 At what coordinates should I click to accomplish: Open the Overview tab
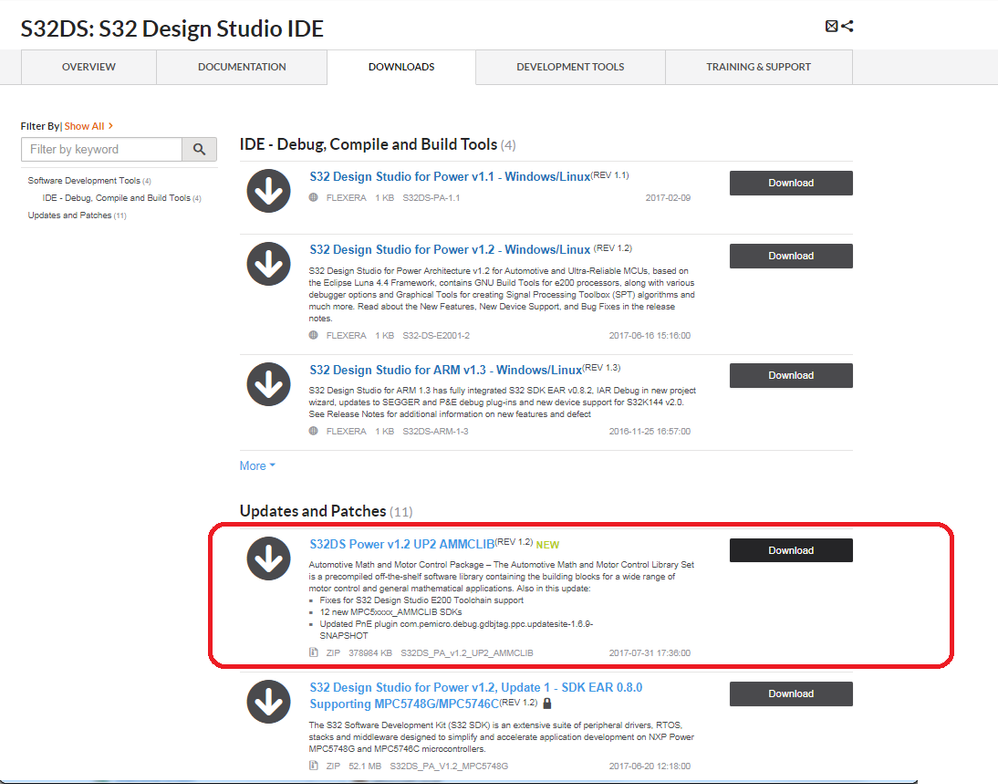pos(88,67)
